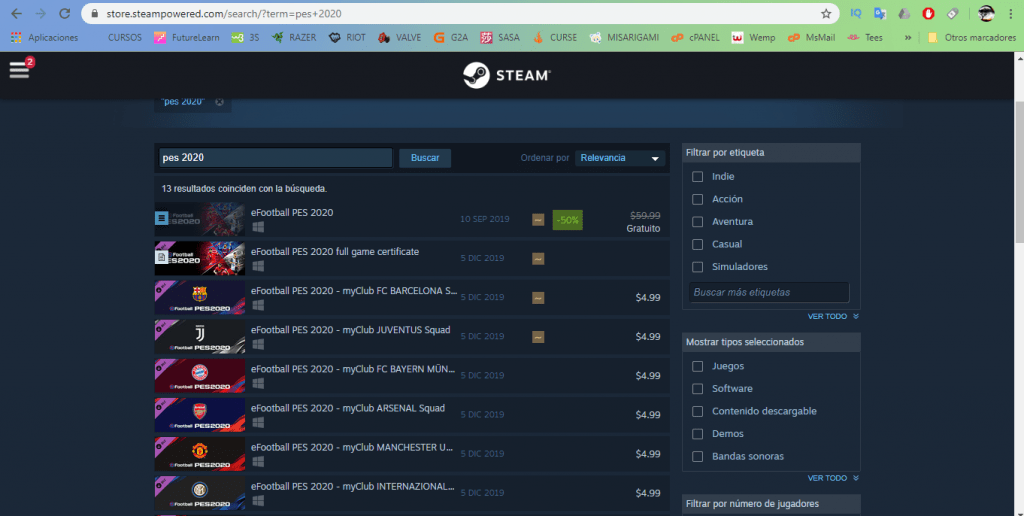Viewport: 1024px width, 516px height.
Task: Expand VER TODO under type filters
Action: tap(833, 477)
